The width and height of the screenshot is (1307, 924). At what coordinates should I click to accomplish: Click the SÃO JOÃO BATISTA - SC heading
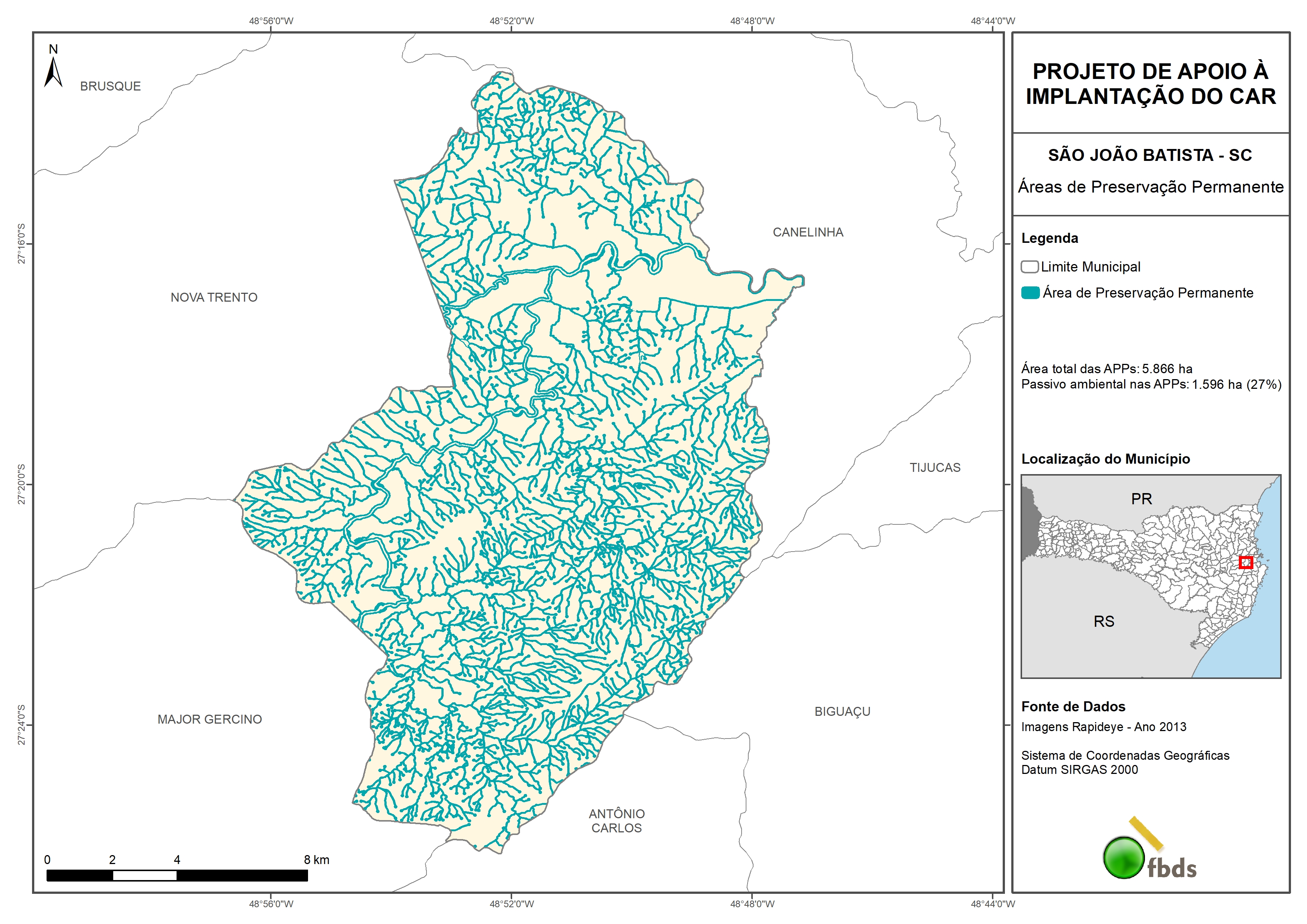pos(1150,155)
